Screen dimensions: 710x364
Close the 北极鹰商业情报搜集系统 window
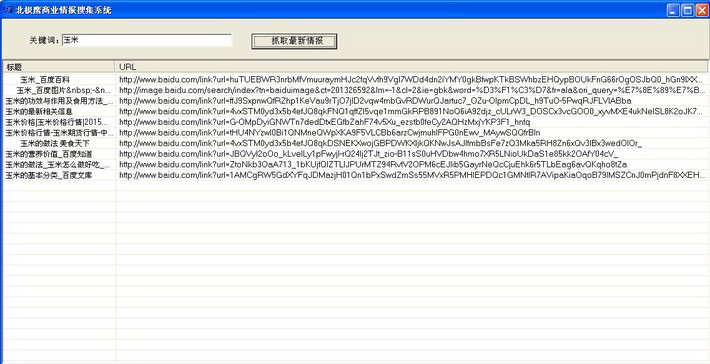click(x=701, y=10)
